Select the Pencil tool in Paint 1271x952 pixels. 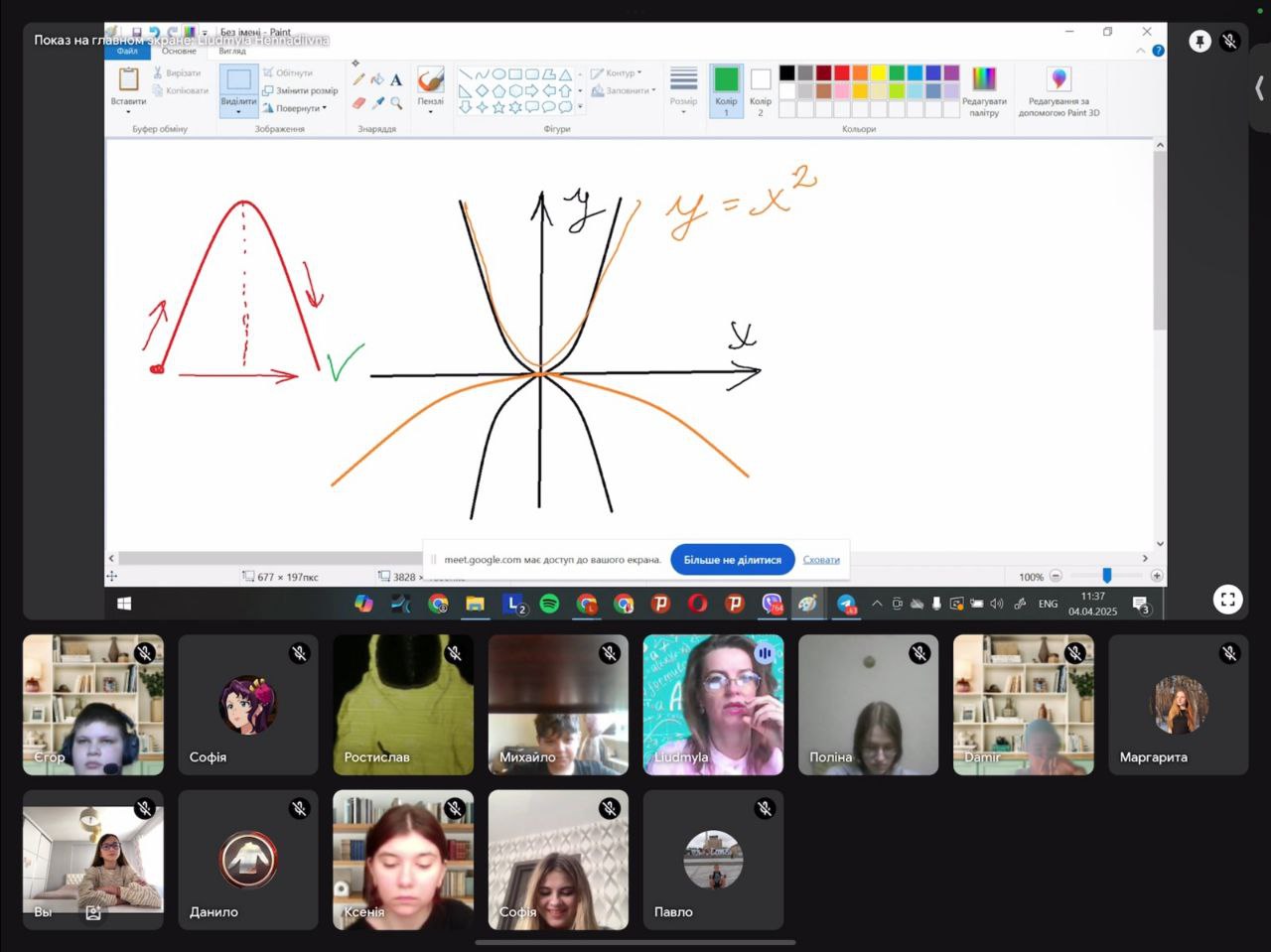click(x=358, y=79)
